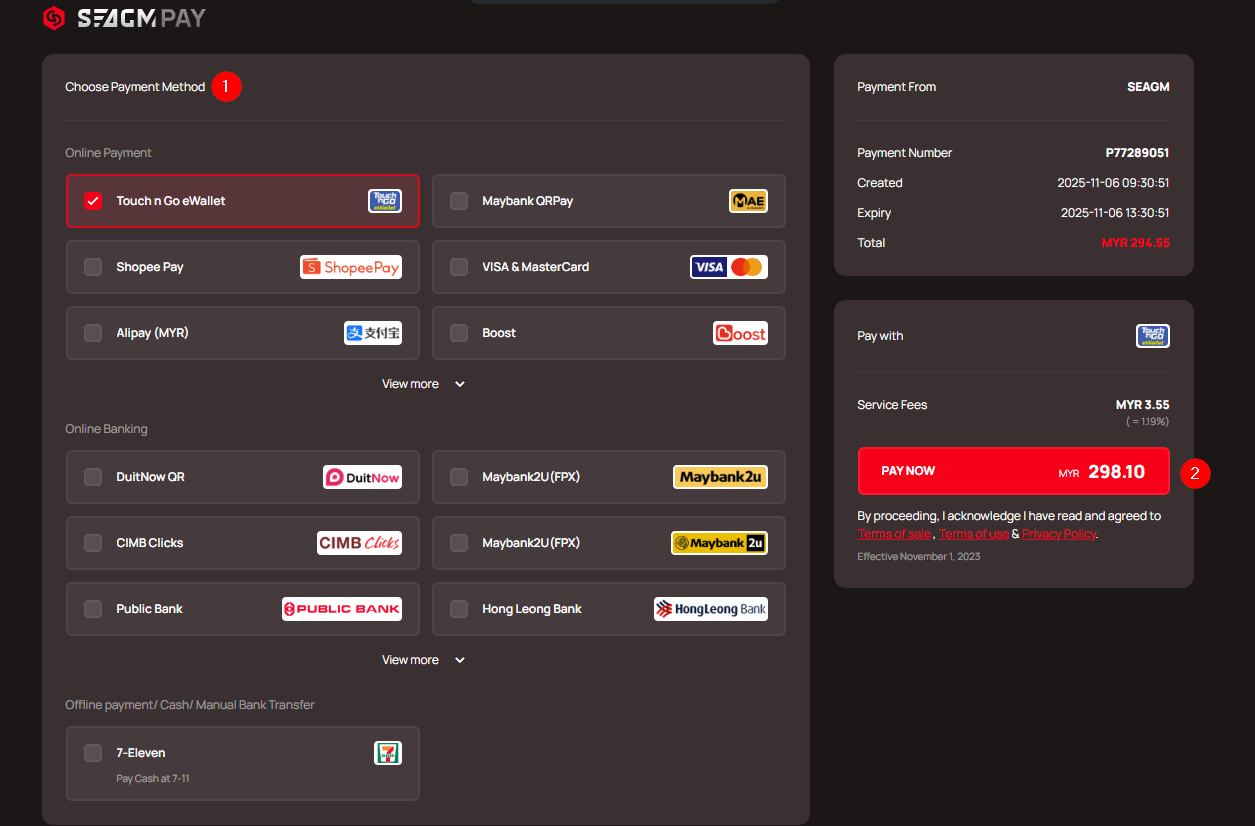Check the 7-Eleven cash payment checkbox
Viewport: 1255px width, 826px height.
[x=93, y=753]
